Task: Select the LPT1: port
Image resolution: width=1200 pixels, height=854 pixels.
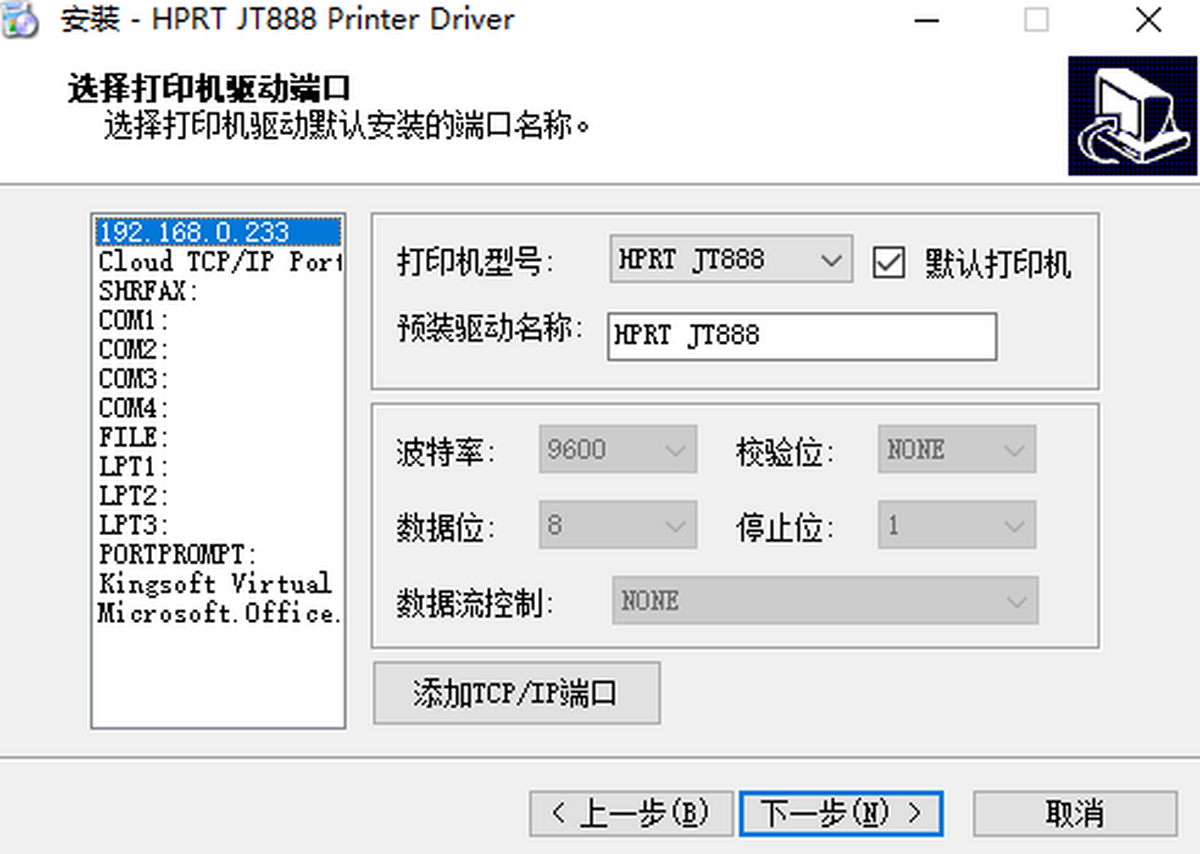Action: pos(218,467)
